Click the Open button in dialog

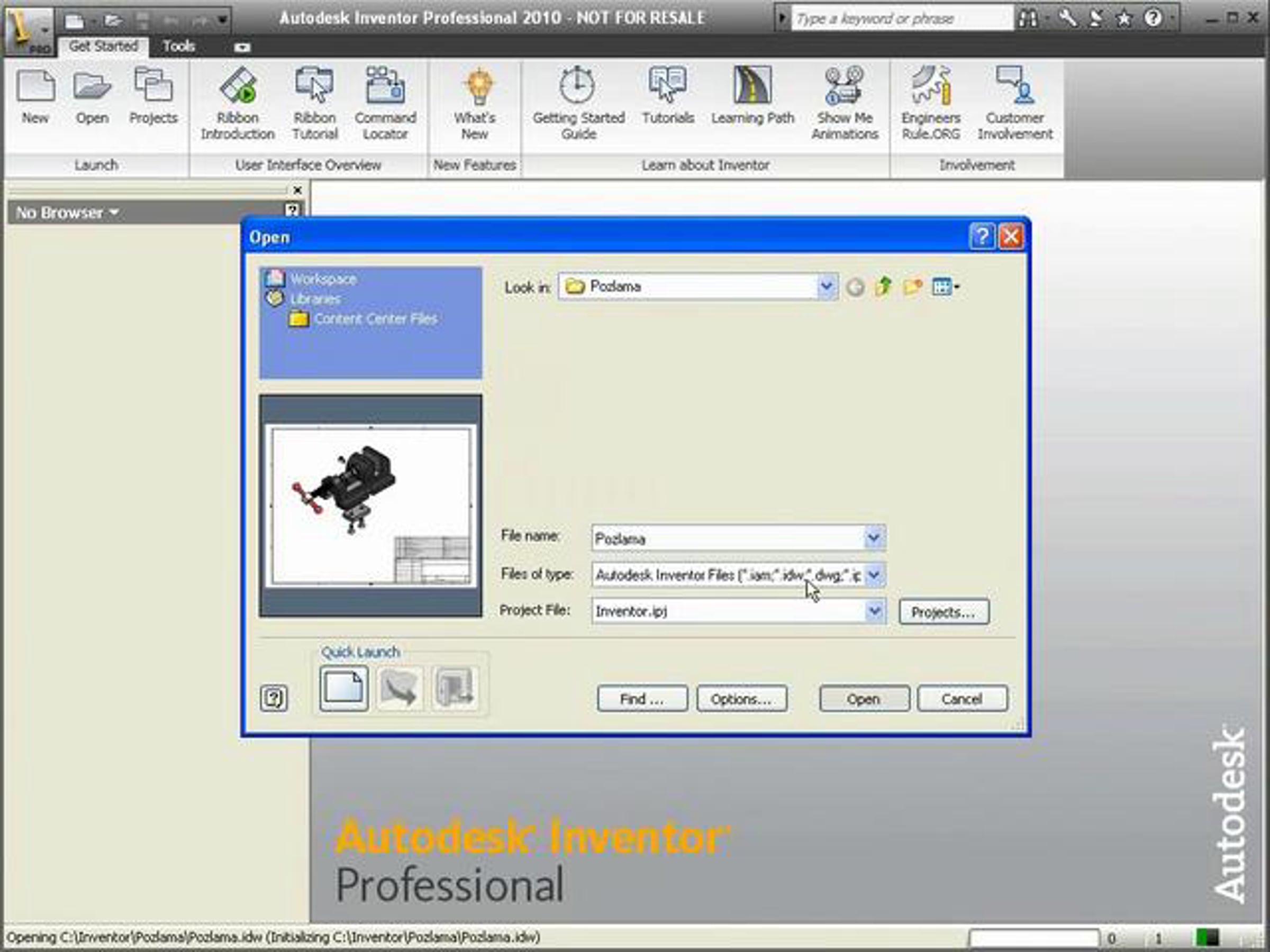[x=864, y=699]
